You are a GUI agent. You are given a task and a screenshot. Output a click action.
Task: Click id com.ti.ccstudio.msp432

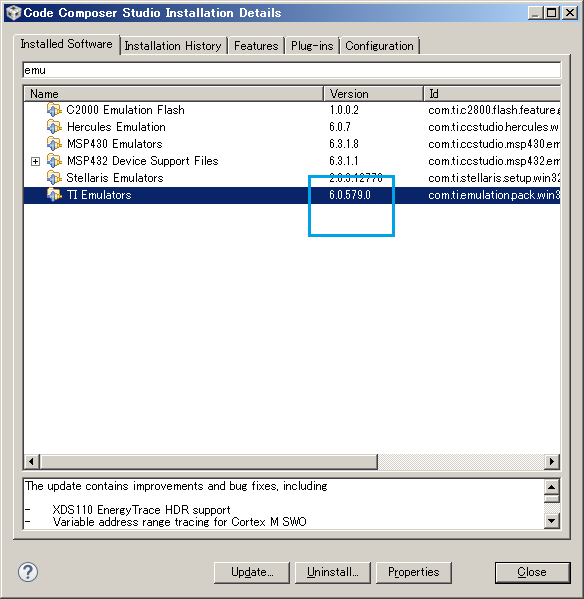(x=494, y=161)
